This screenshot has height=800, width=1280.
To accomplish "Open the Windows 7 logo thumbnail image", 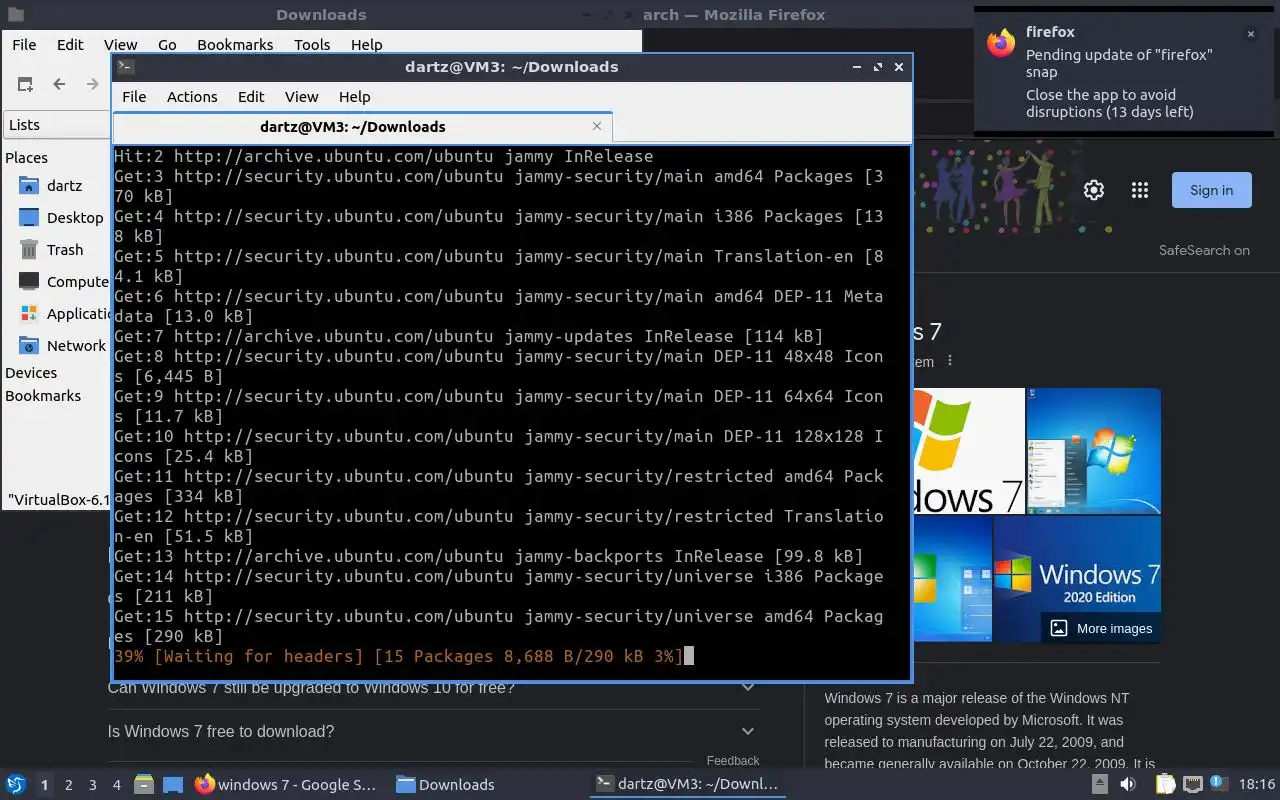I will coord(968,451).
